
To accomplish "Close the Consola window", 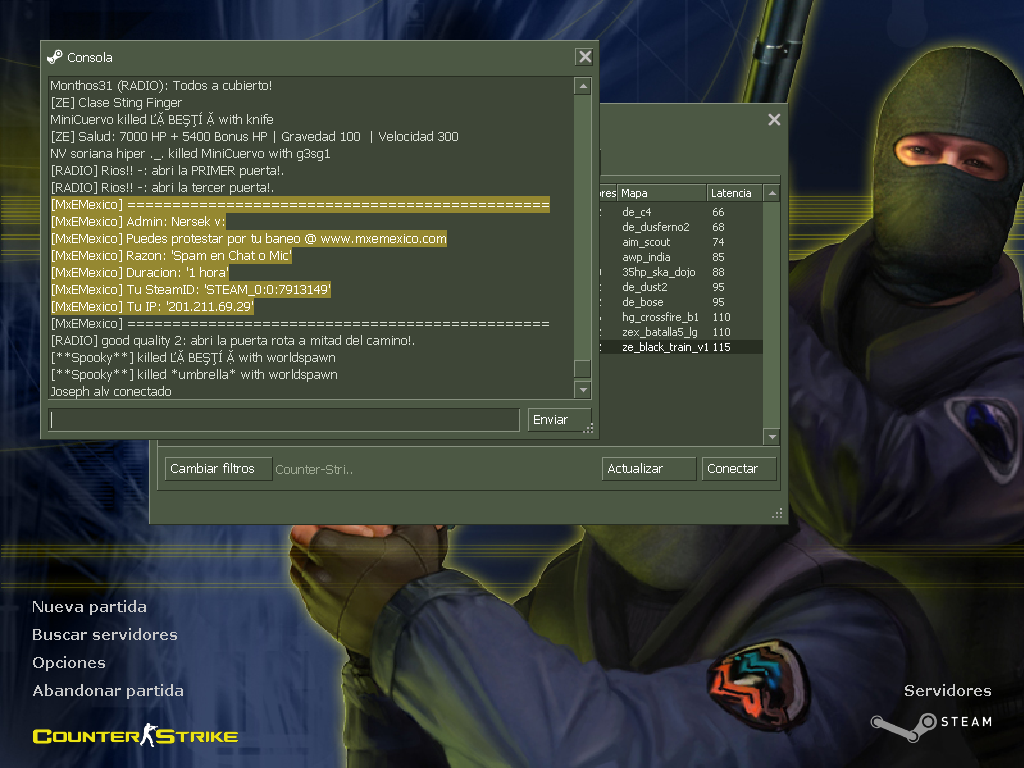I will pos(584,57).
